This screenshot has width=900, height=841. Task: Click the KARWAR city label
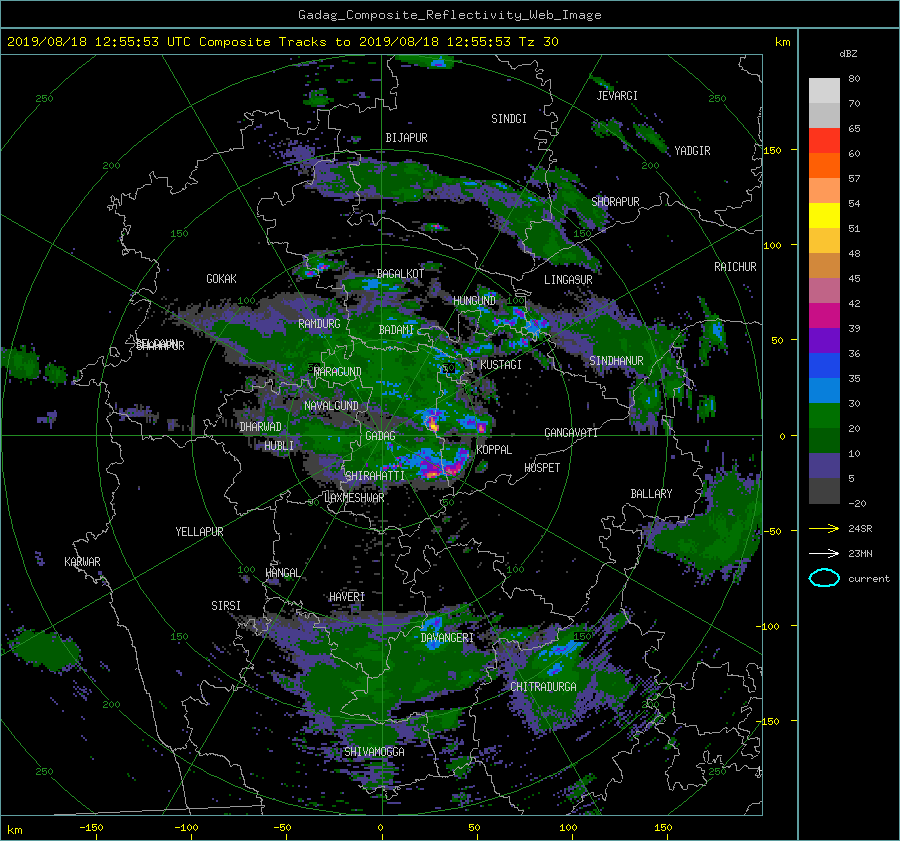(x=82, y=562)
